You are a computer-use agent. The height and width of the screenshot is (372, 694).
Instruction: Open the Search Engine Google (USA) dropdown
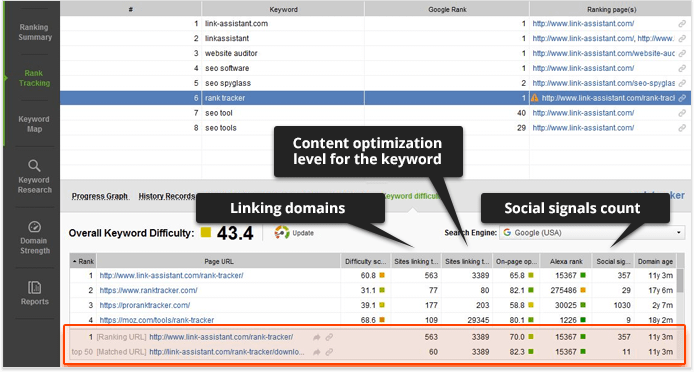593,232
